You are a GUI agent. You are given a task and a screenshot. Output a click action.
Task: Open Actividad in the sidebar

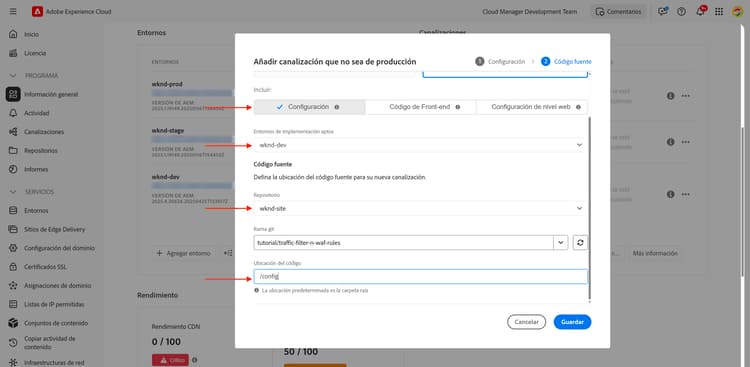click(x=36, y=113)
